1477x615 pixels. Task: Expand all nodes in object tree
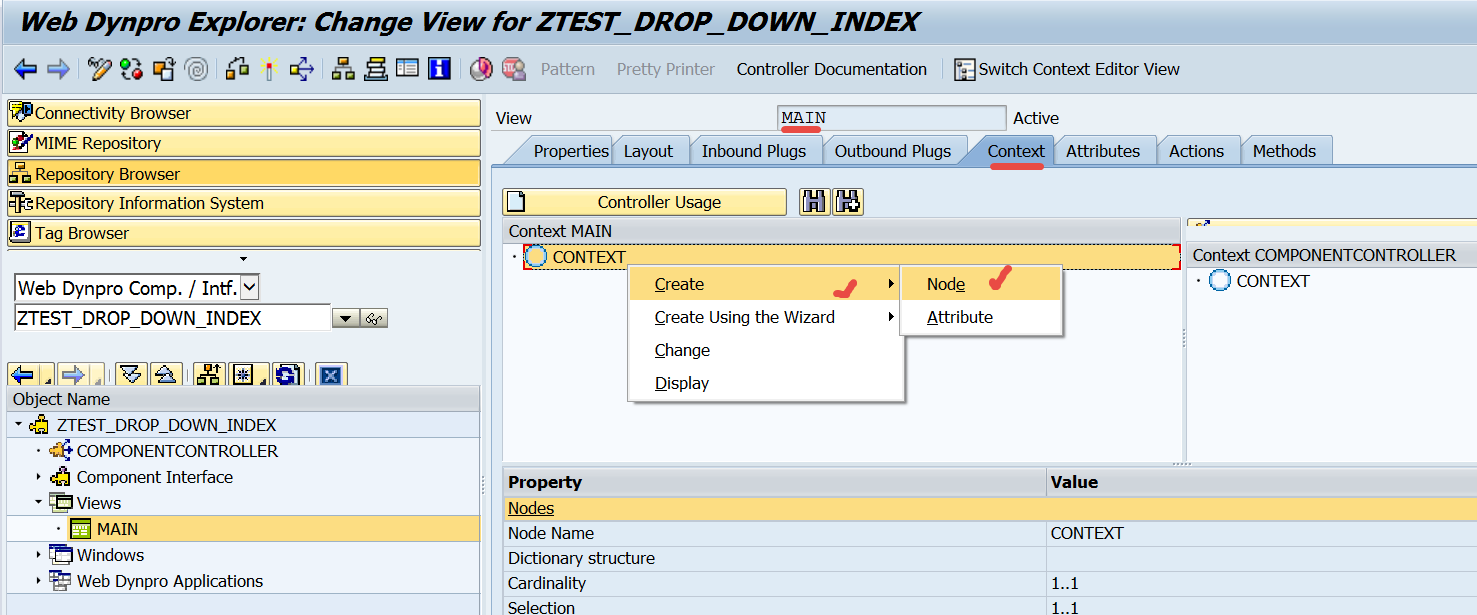pyautogui.click(x=131, y=375)
